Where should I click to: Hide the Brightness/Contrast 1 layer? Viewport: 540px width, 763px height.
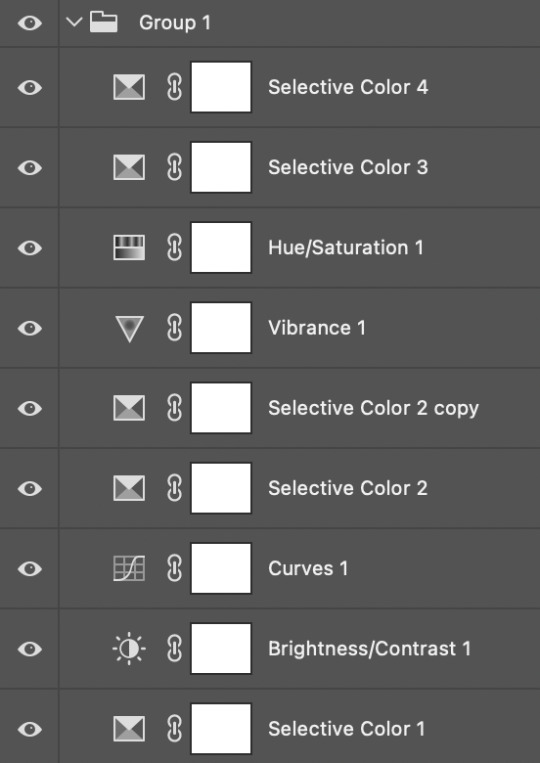click(30, 649)
